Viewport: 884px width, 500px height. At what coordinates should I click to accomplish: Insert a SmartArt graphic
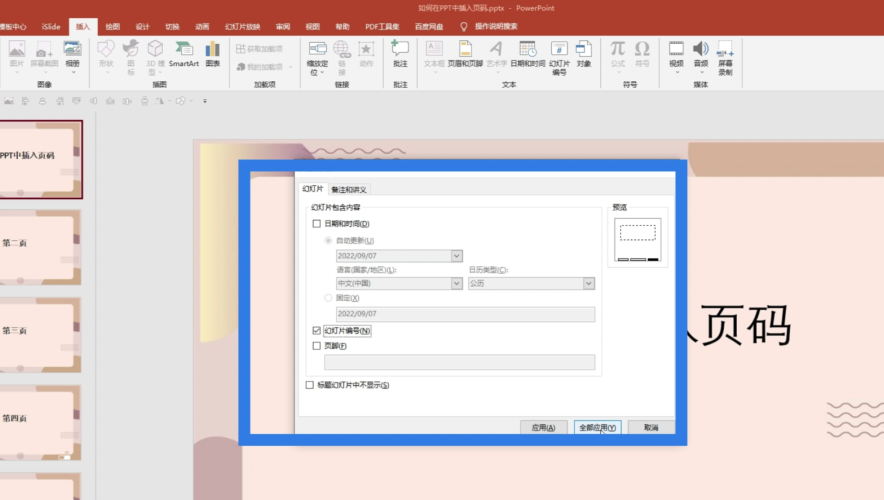184,55
